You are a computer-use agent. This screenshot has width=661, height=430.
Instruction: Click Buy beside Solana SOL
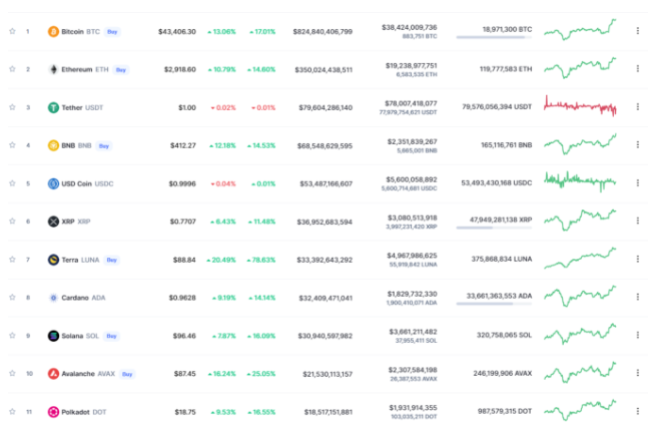(x=111, y=336)
